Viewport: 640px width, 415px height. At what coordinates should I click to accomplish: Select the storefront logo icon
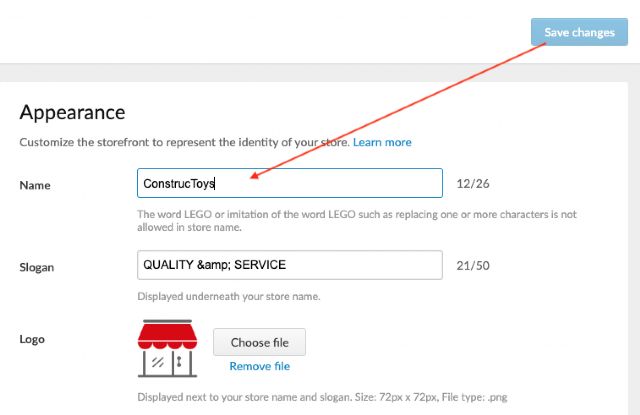tap(167, 349)
